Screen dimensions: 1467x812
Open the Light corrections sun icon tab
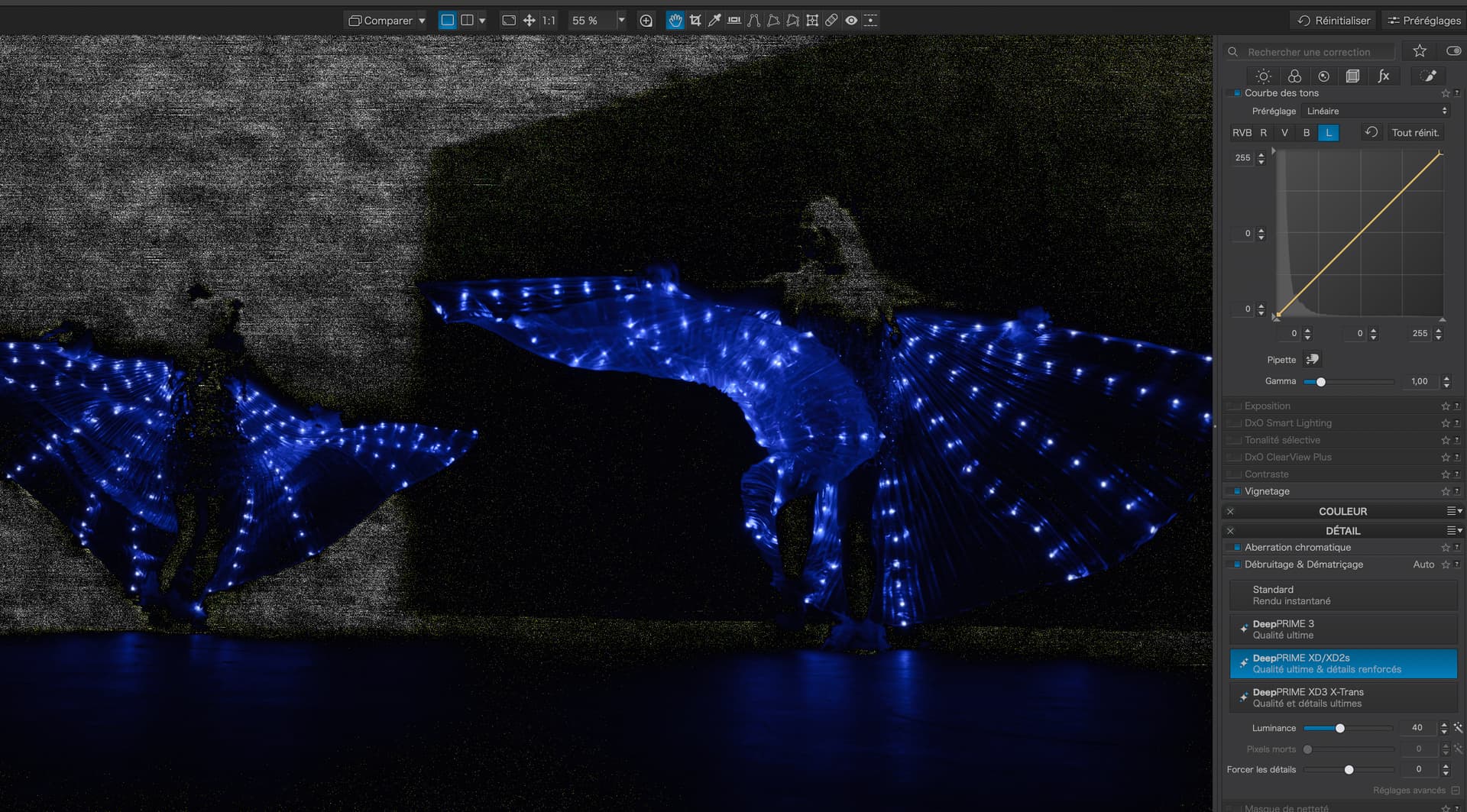tap(1264, 76)
